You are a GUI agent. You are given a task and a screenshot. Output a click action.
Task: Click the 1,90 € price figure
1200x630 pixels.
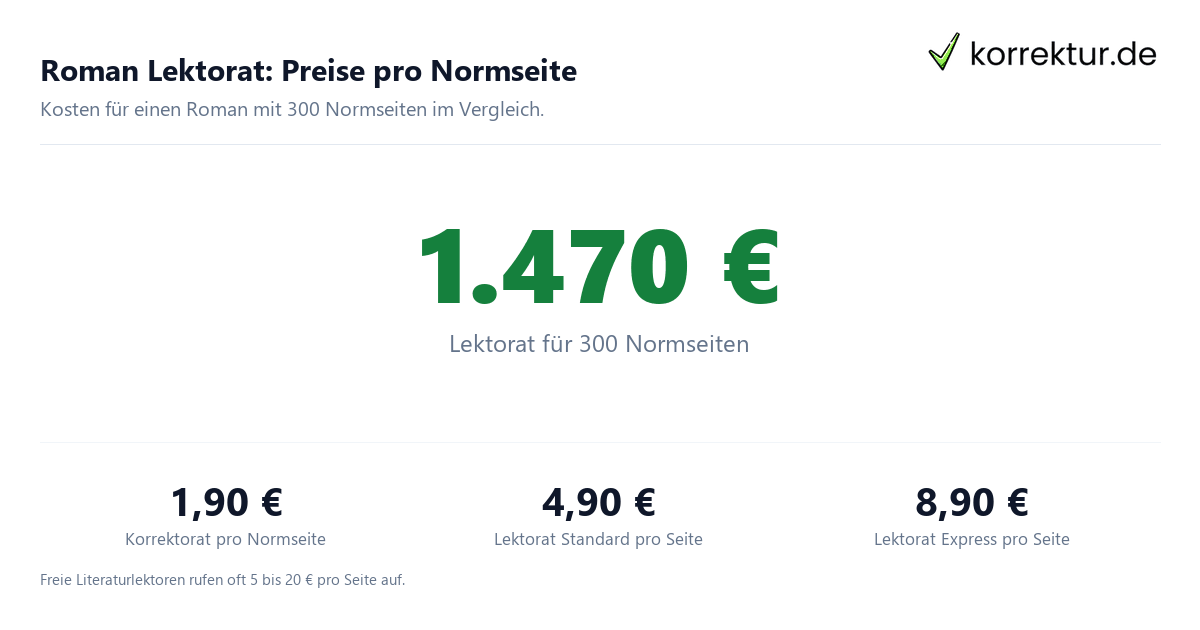[226, 501]
